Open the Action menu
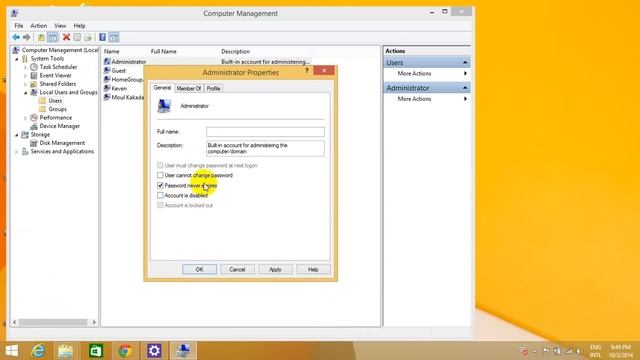Viewport: 640px width, 360px height. (x=39, y=26)
